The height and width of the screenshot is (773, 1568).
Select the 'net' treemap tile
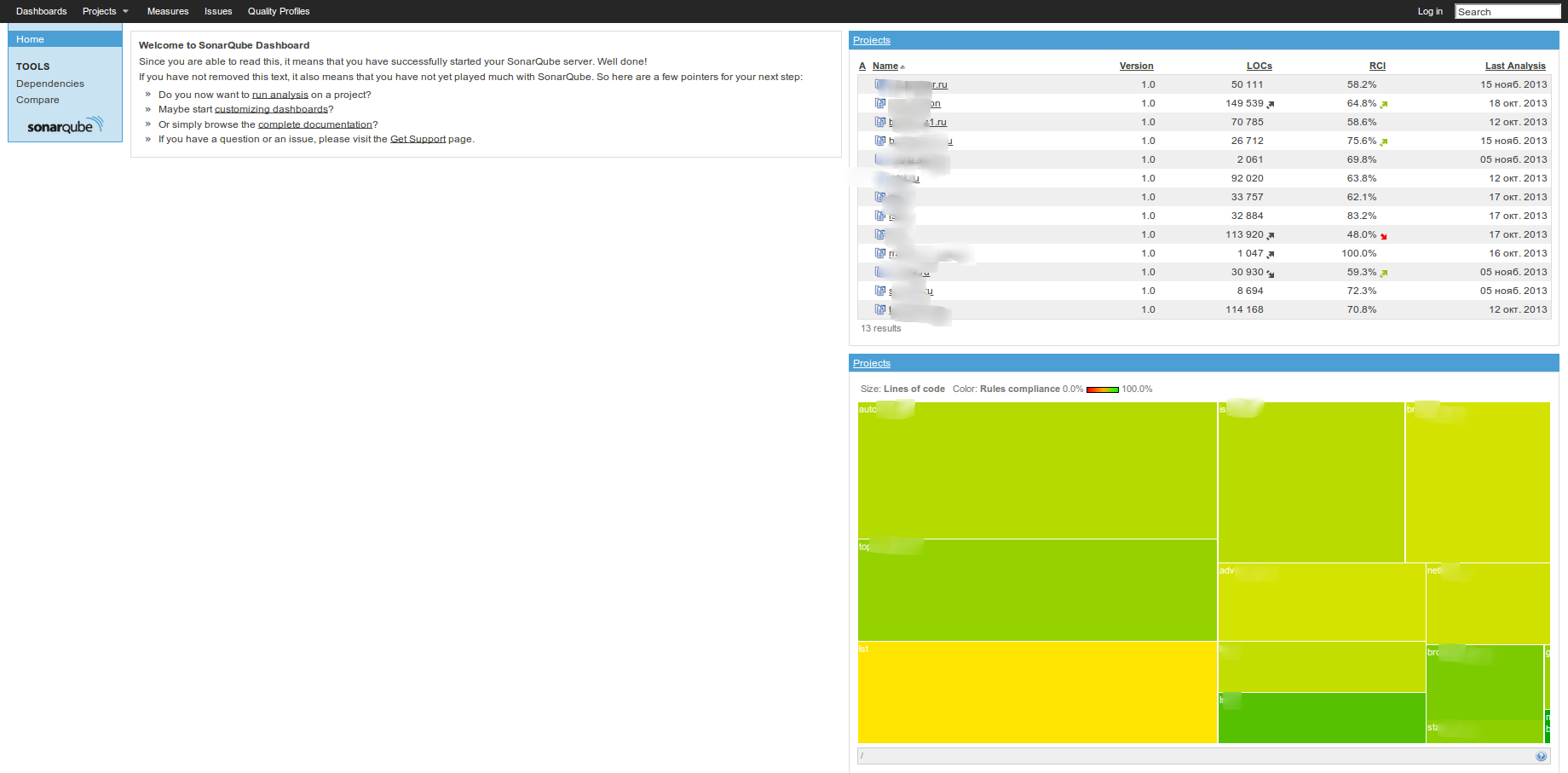coord(1488,603)
